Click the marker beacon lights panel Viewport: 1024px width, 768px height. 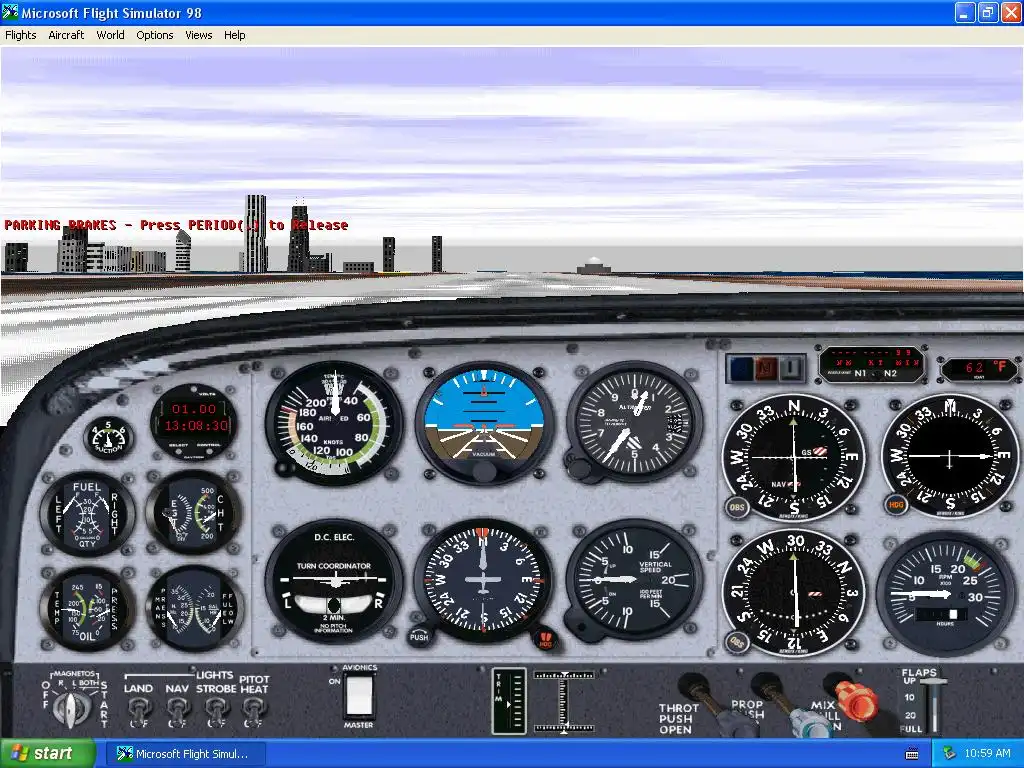765,368
